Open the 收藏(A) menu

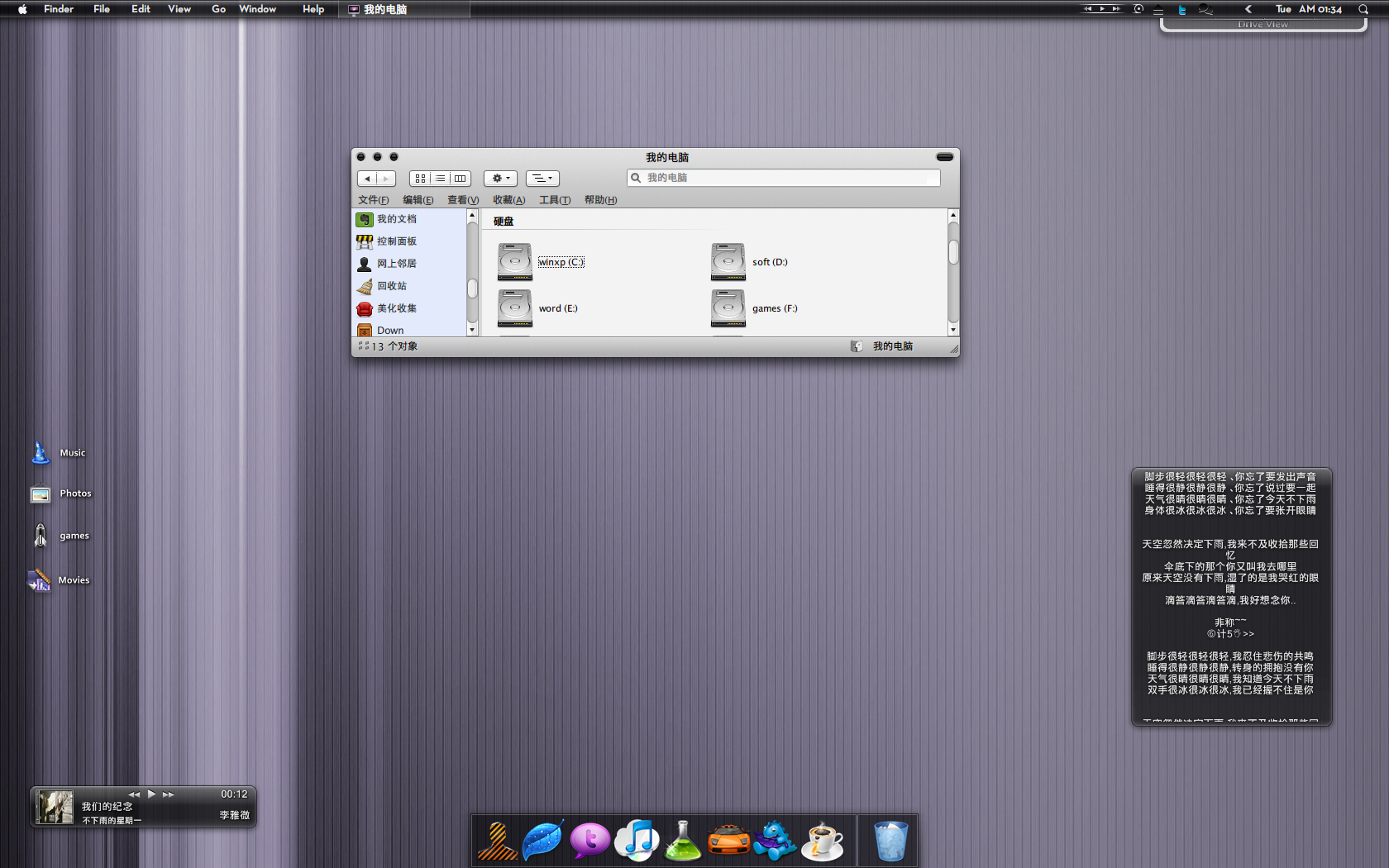click(509, 200)
